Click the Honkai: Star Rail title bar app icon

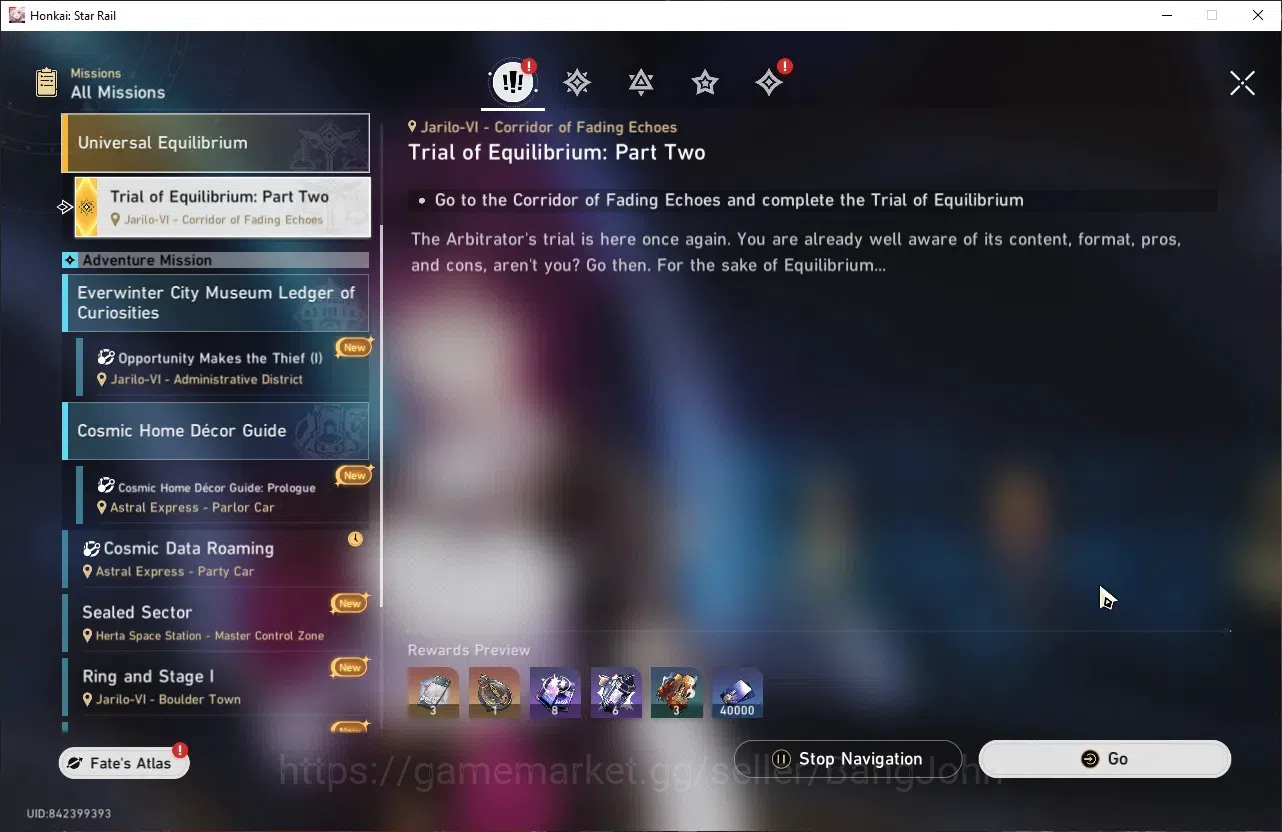pyautogui.click(x=17, y=15)
